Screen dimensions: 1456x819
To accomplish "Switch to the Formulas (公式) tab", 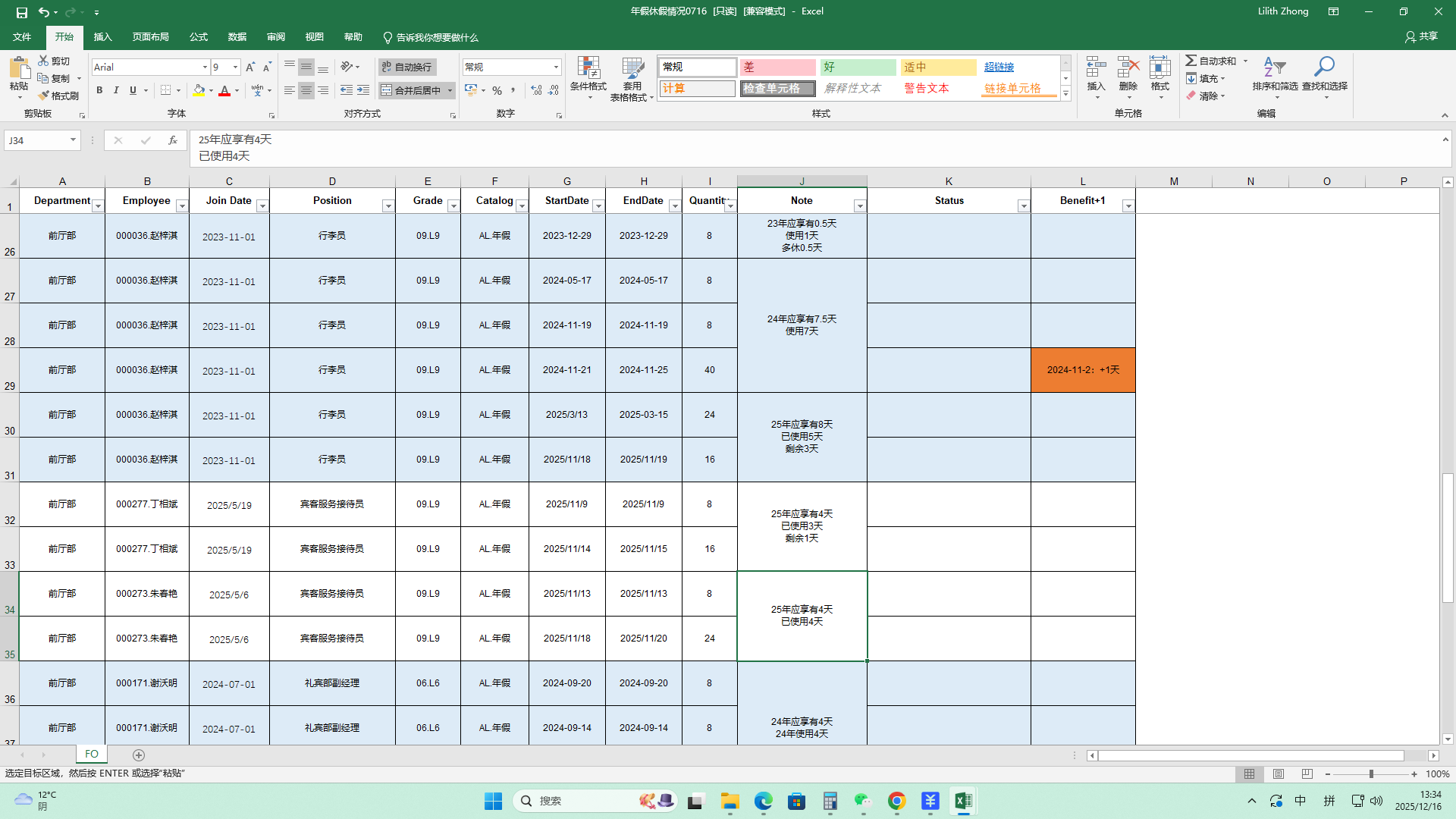I will pyautogui.click(x=199, y=37).
